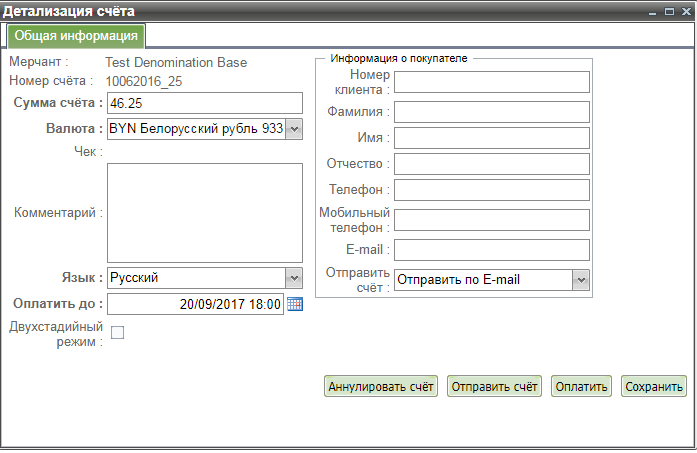Screen dimensions: 697x453
Task: Select the Номер клиента input field
Action: coord(491,82)
